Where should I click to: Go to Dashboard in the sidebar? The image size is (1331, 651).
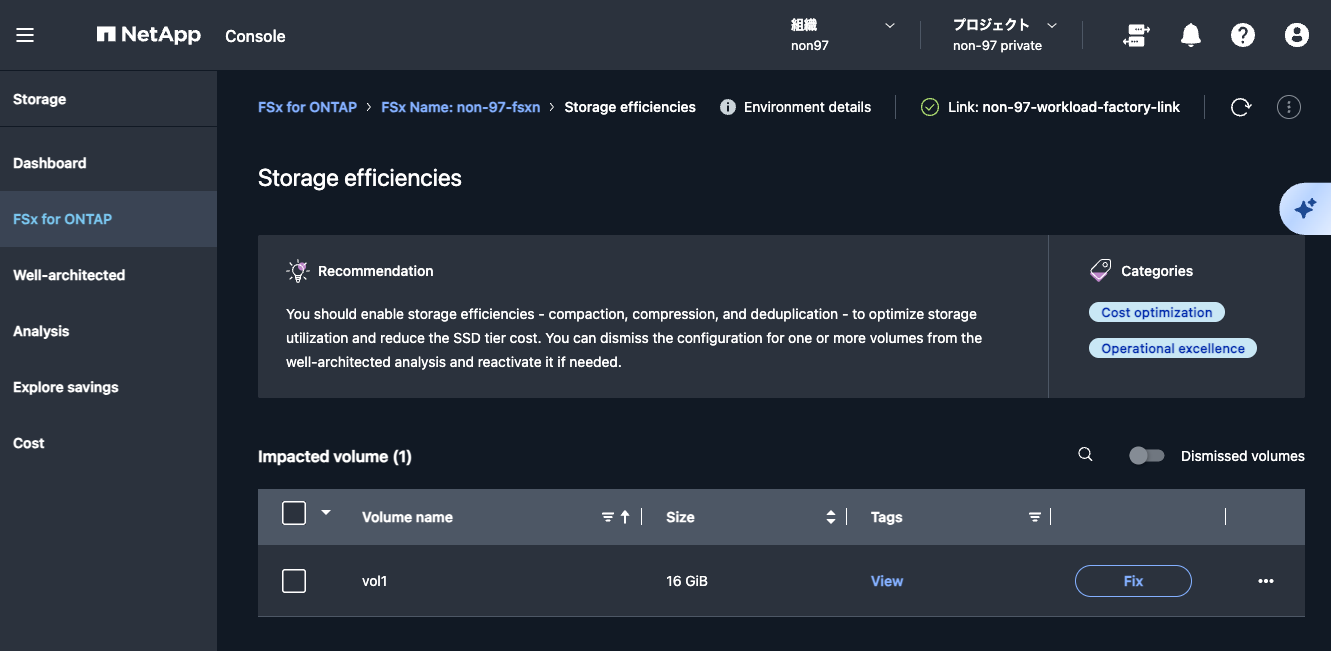[x=108, y=163]
